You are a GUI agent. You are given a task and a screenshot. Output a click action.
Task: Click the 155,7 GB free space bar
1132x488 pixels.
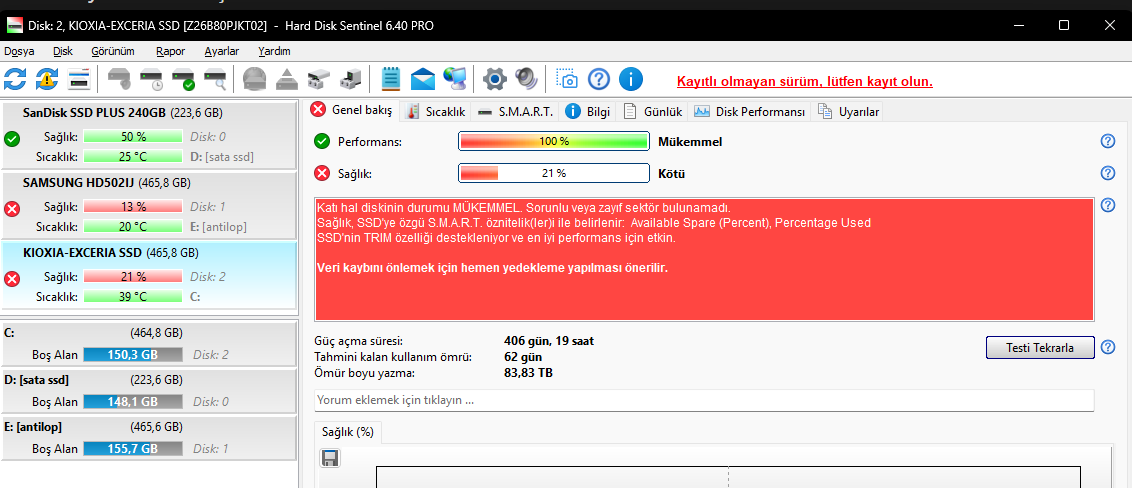133,448
